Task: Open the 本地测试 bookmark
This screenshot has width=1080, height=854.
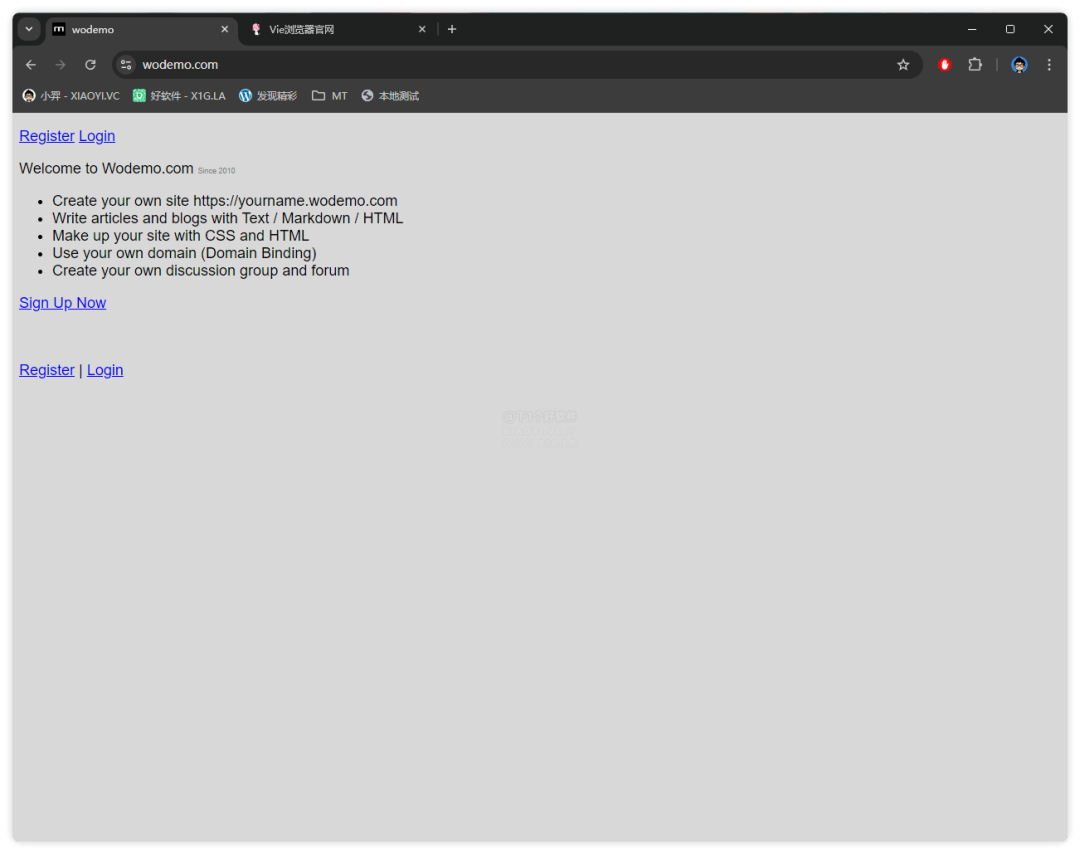Action: click(x=390, y=96)
